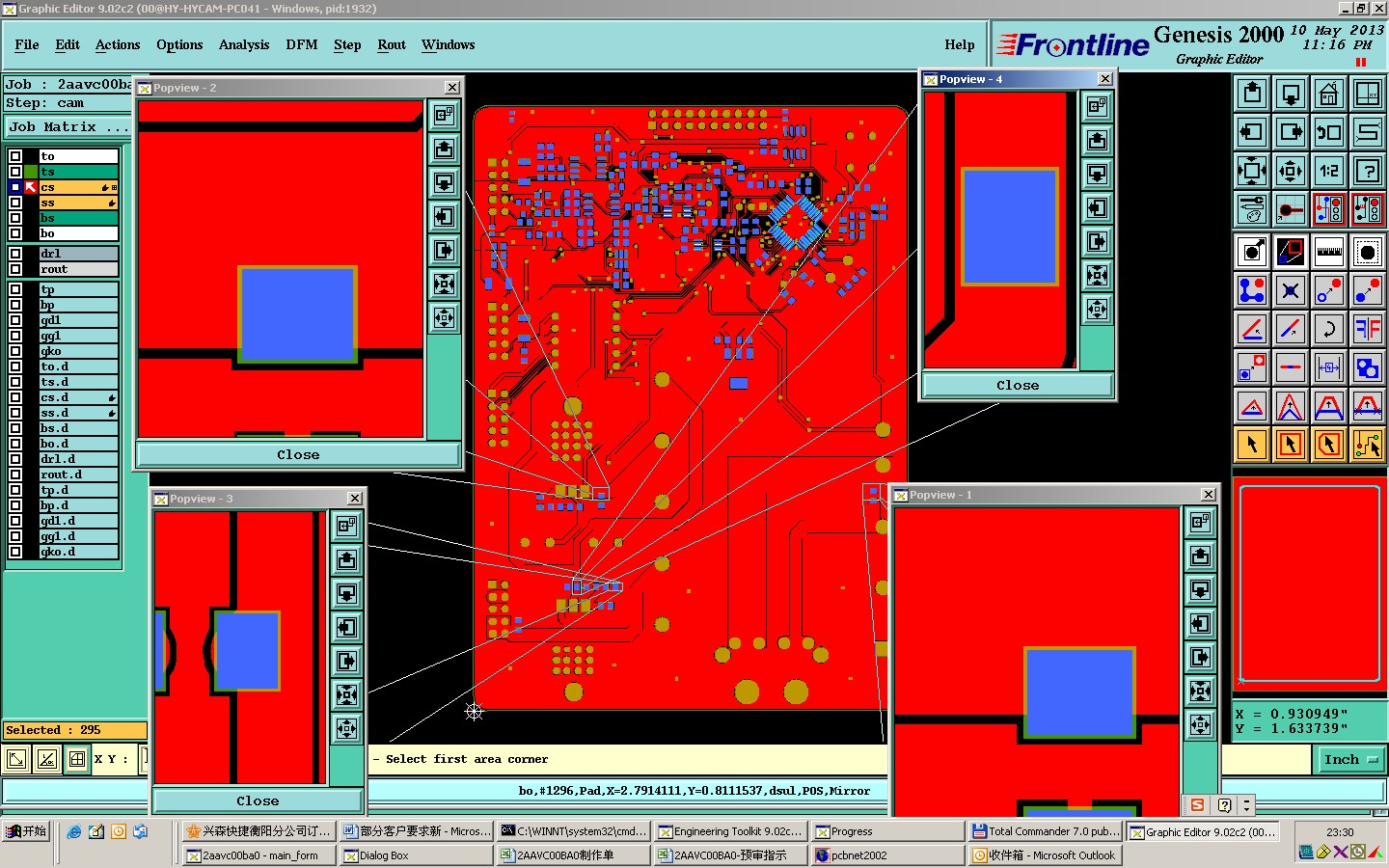Click the black and red area zoom icon
Viewport: 1389px width, 868px height.
(x=1291, y=252)
